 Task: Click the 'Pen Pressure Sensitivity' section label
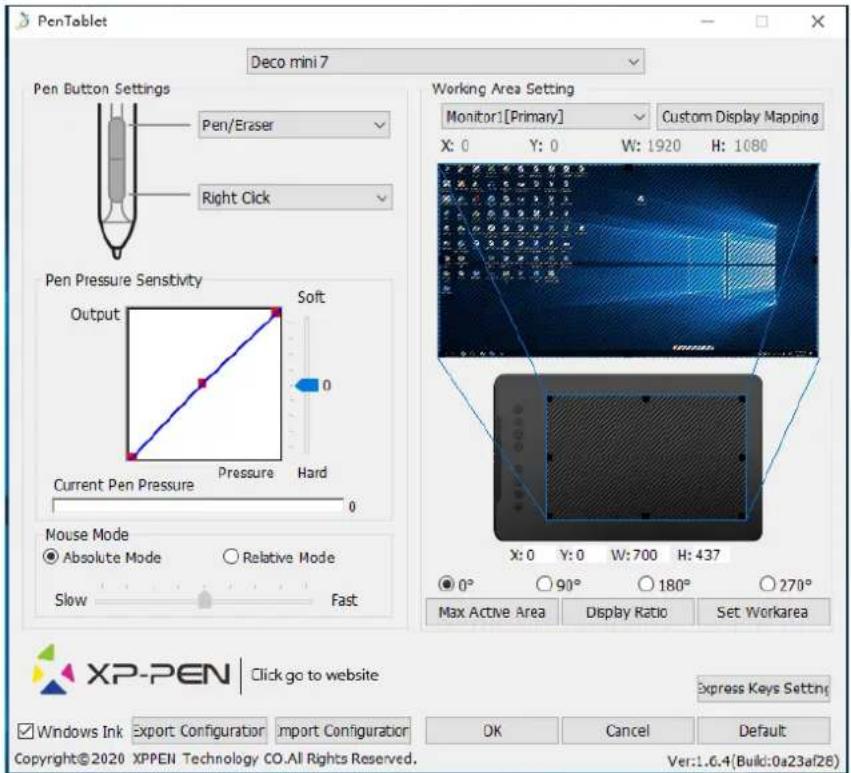pos(124,280)
